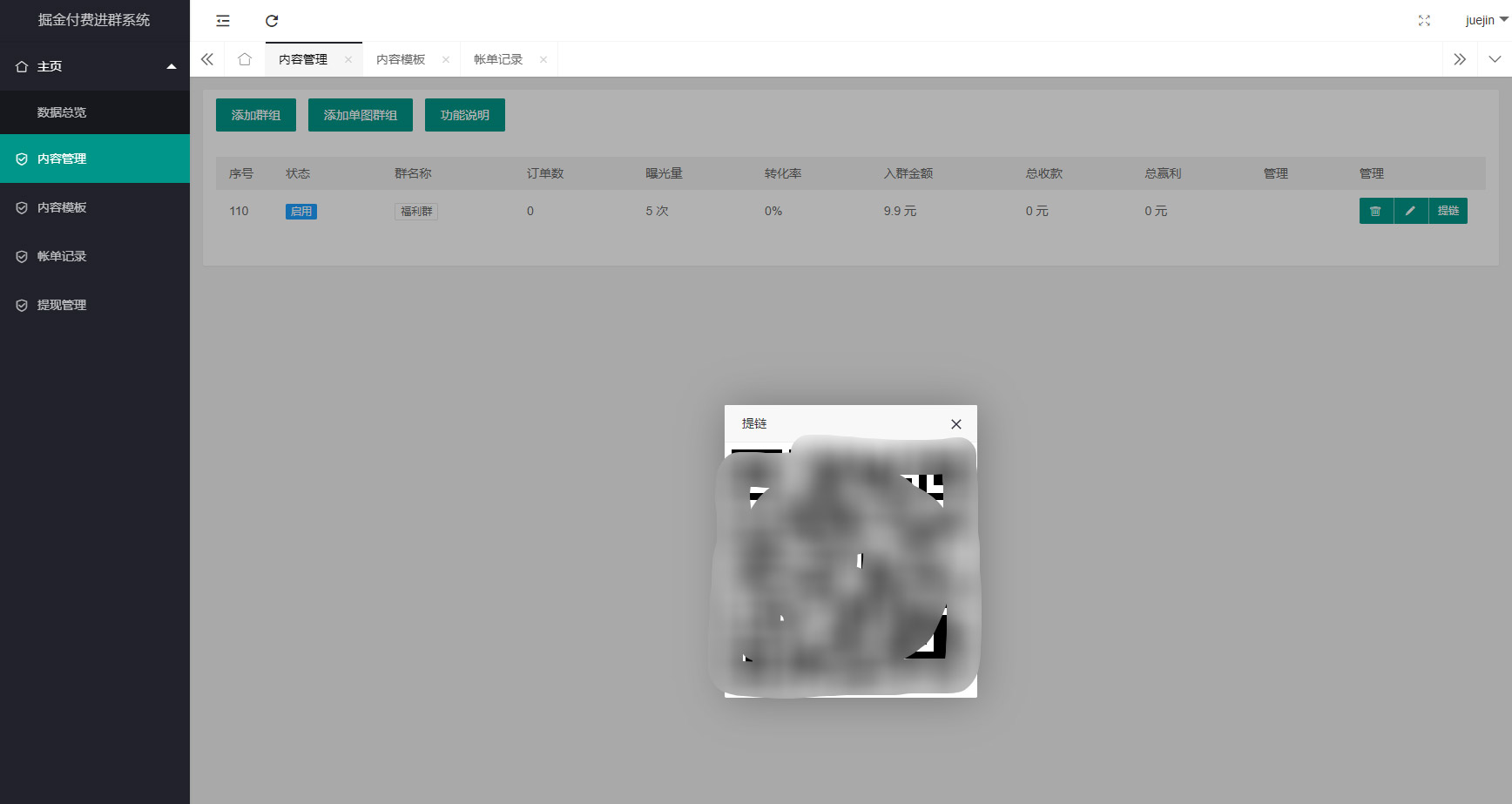
Task: Click the shield icon beside 帐单记录
Action: [22, 256]
